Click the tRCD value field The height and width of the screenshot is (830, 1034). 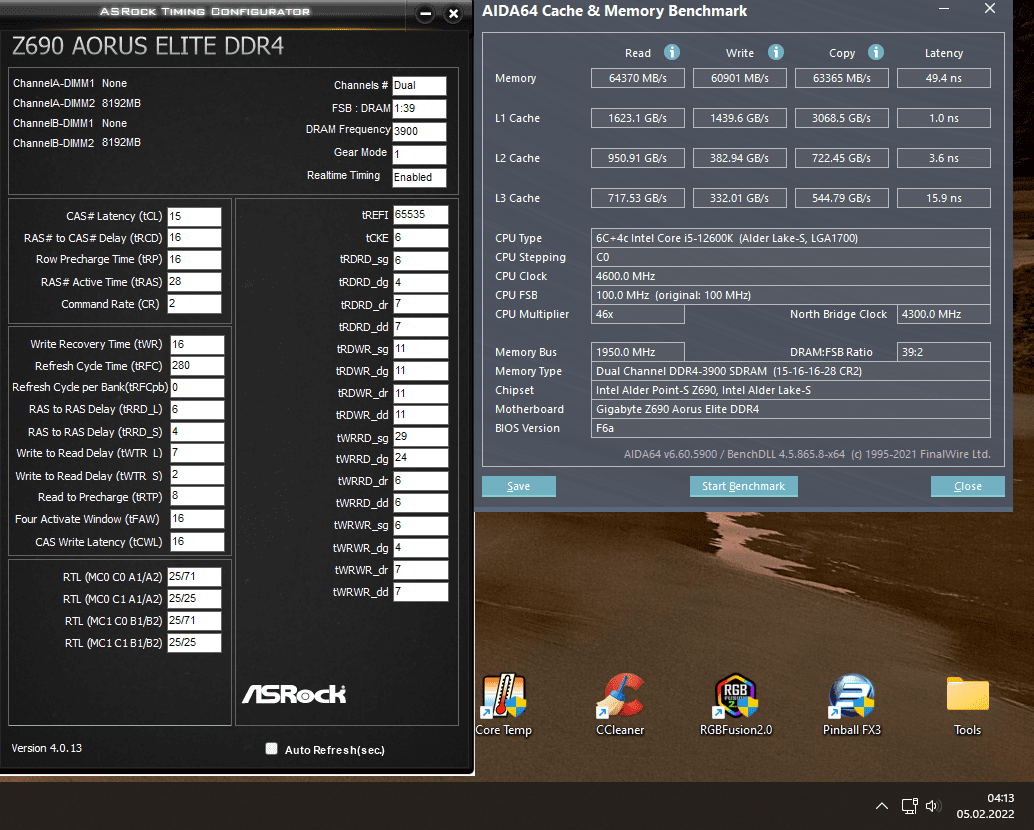coord(195,238)
